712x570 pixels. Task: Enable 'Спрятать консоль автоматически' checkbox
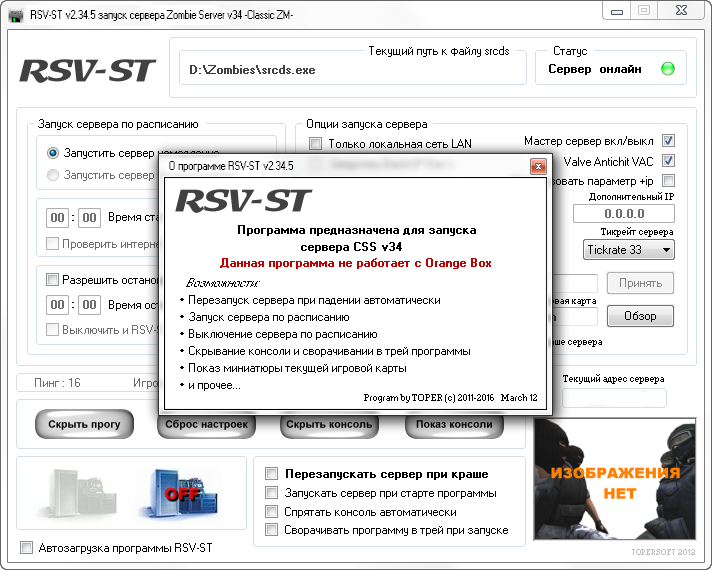(x=272, y=512)
